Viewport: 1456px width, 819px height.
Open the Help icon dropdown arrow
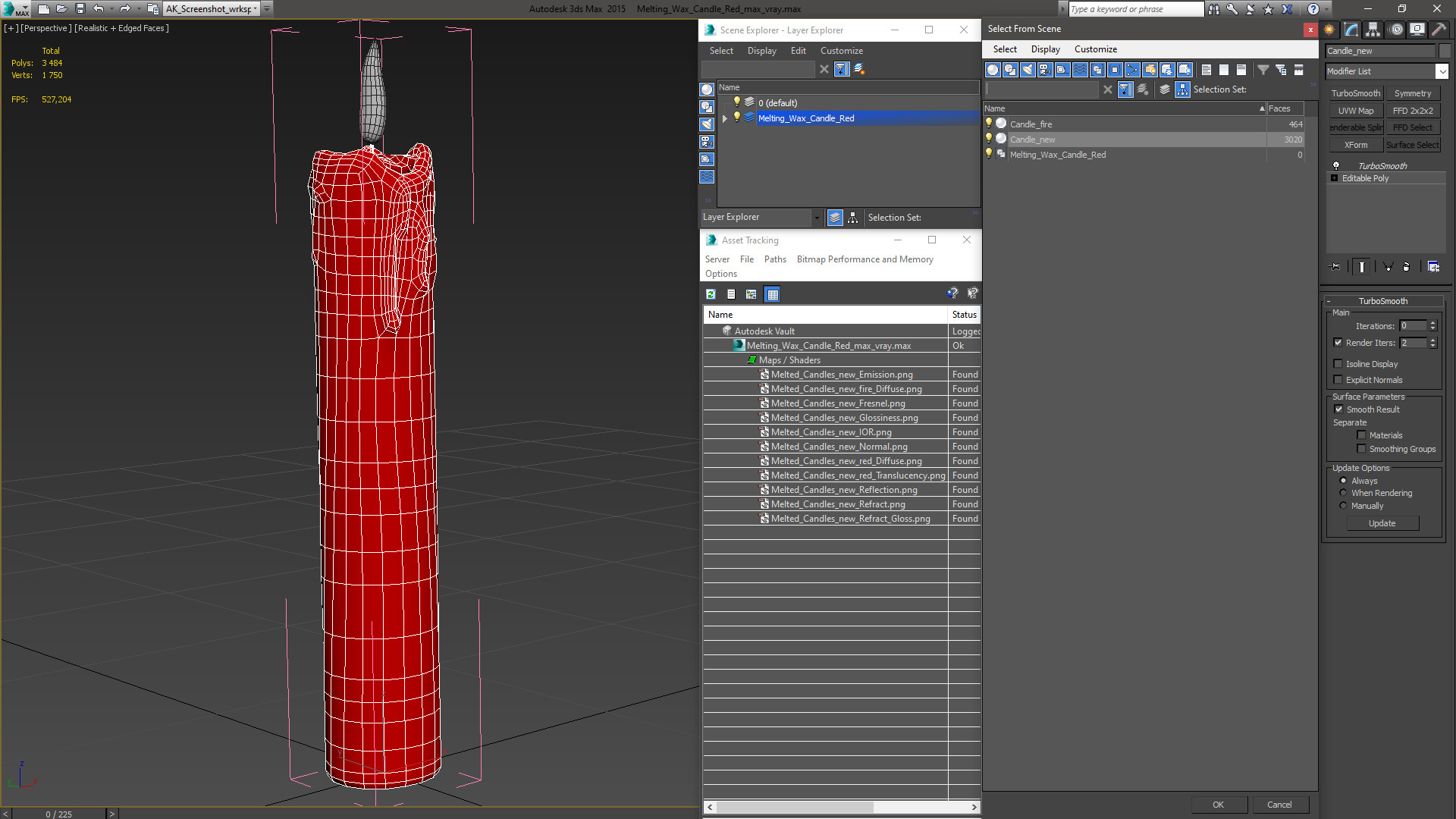pyautogui.click(x=1326, y=9)
